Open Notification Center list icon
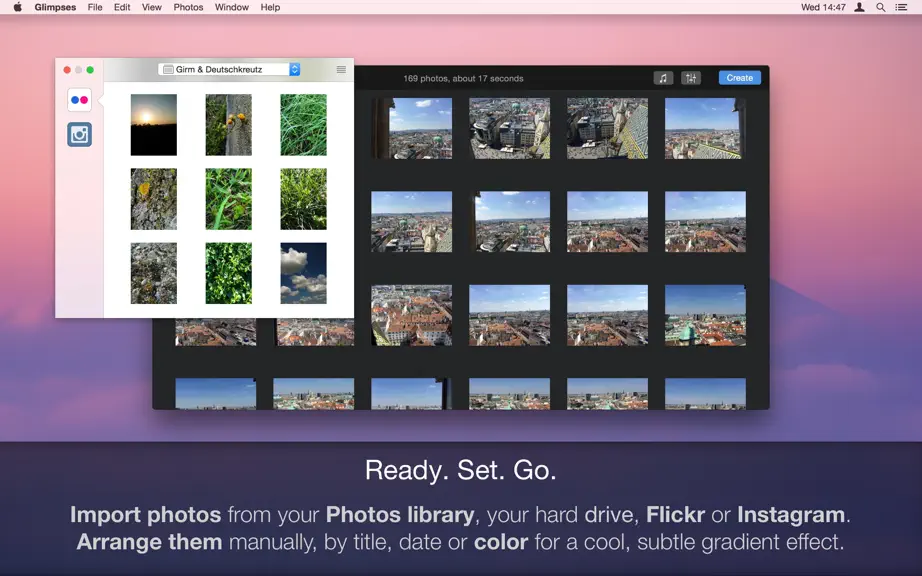 coord(901,8)
